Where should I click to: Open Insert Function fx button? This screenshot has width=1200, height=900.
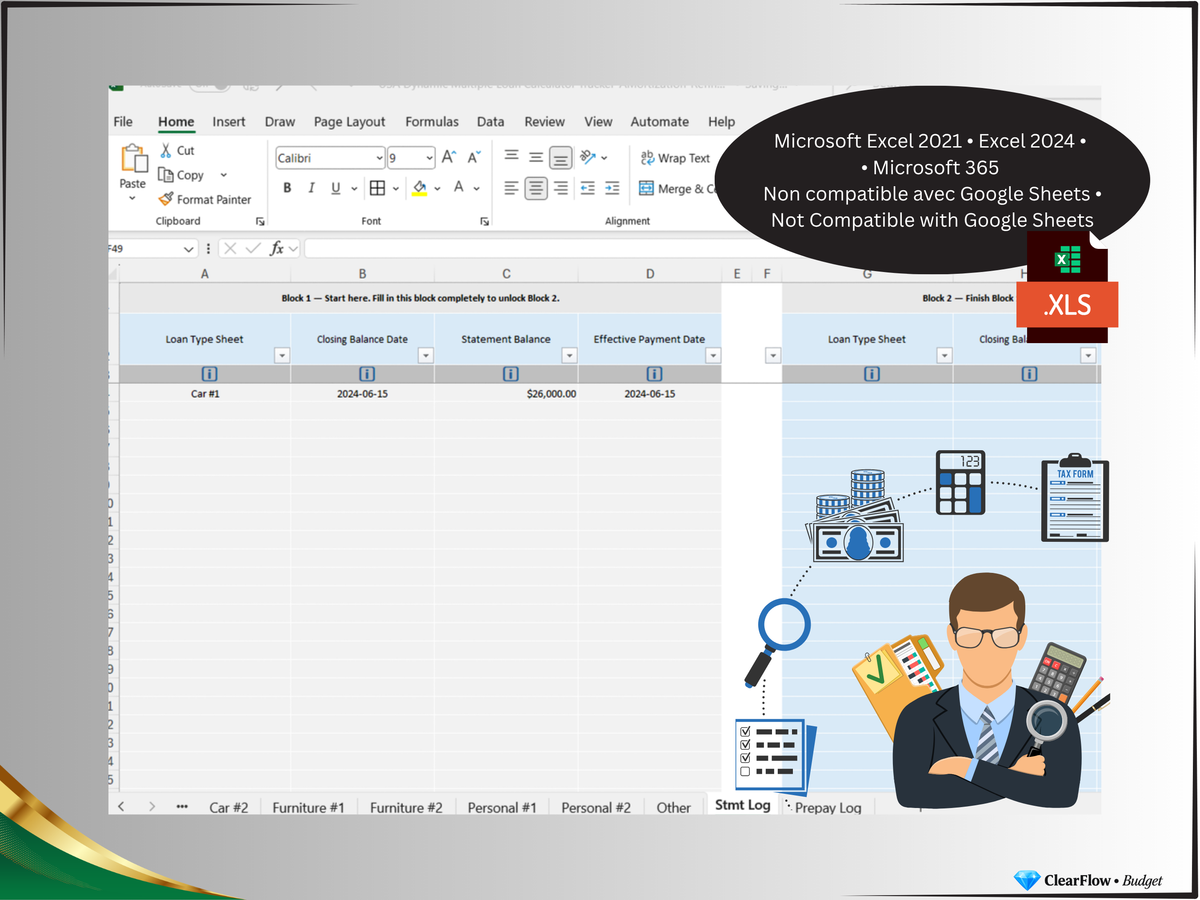[278, 249]
